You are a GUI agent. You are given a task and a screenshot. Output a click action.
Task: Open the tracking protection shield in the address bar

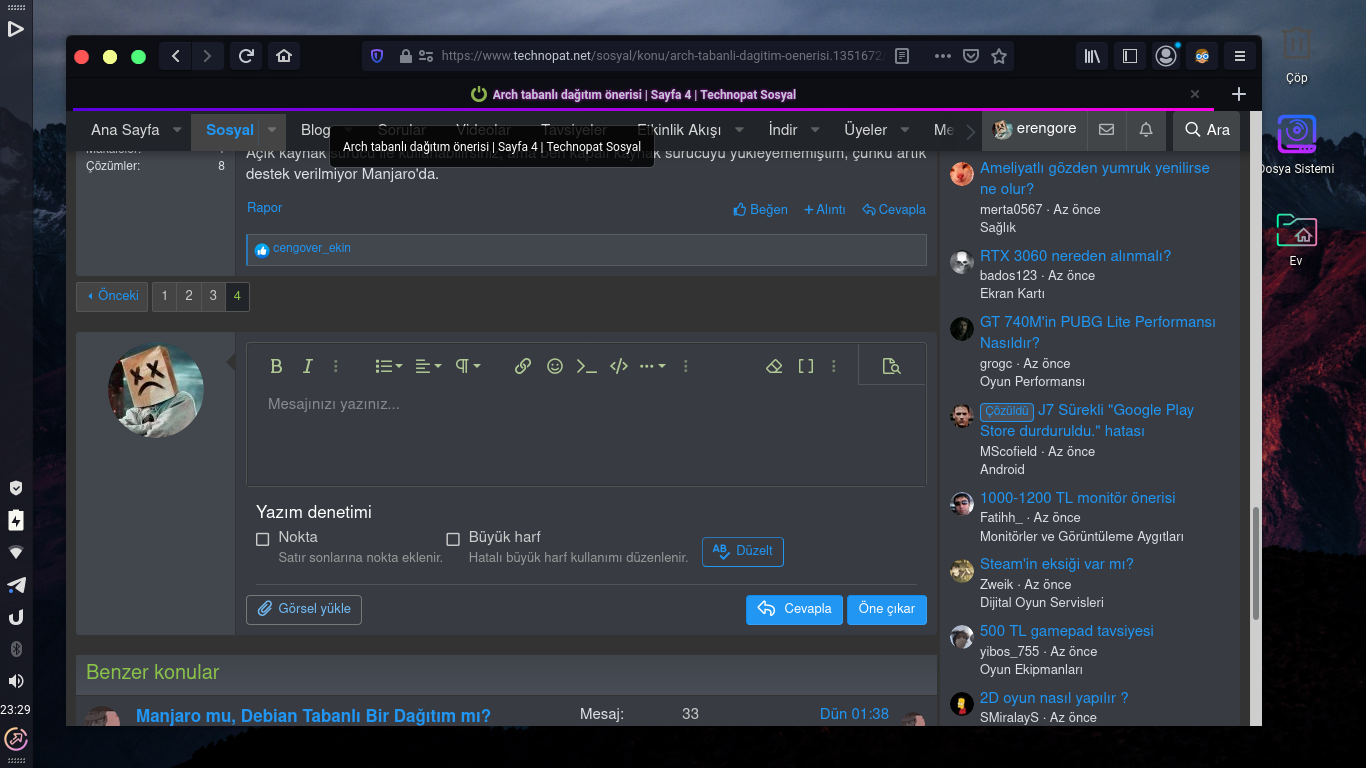coord(377,56)
